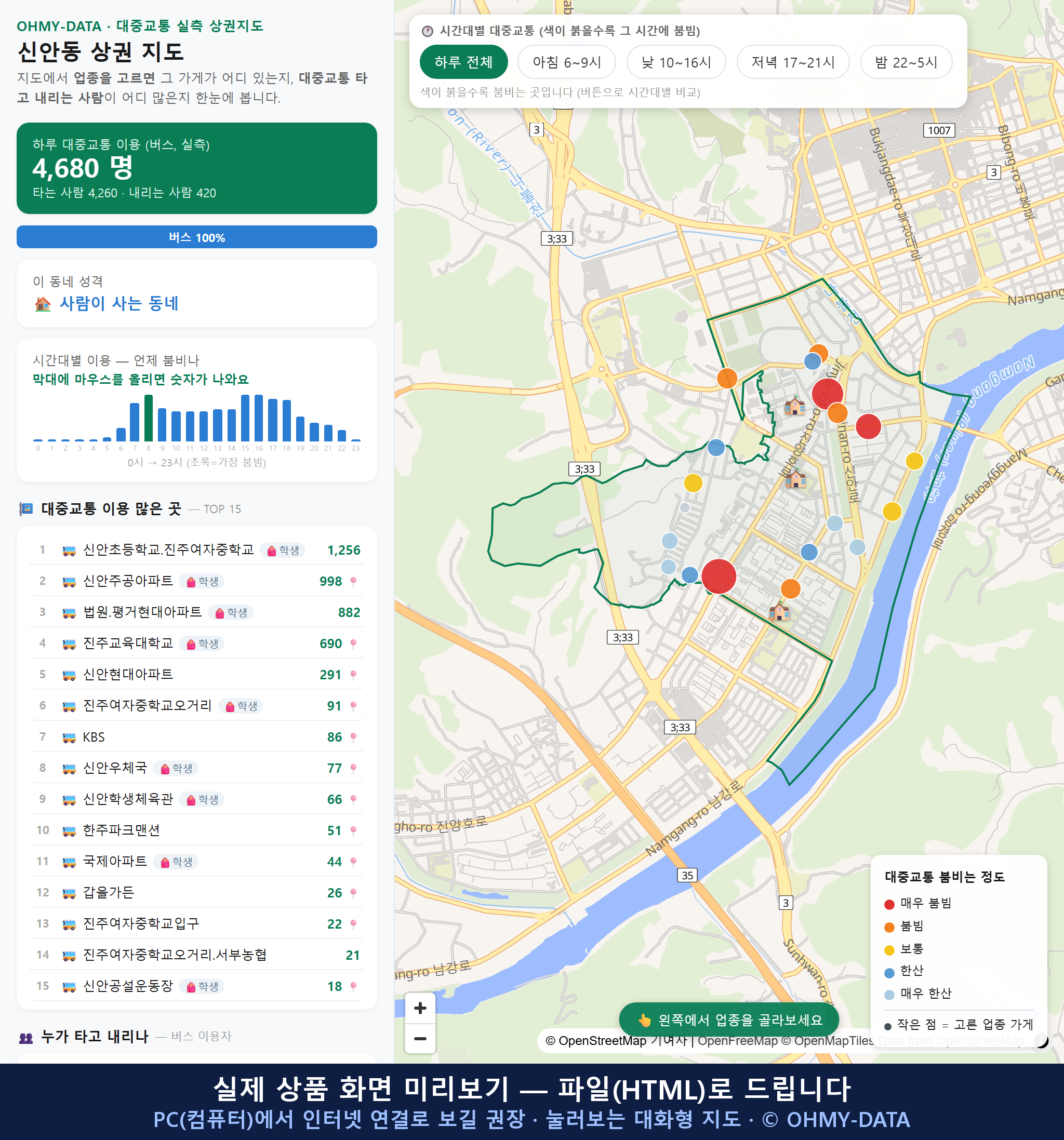Click the 한산 blue legend dot
Image resolution: width=1064 pixels, height=1140 pixels.
click(889, 973)
